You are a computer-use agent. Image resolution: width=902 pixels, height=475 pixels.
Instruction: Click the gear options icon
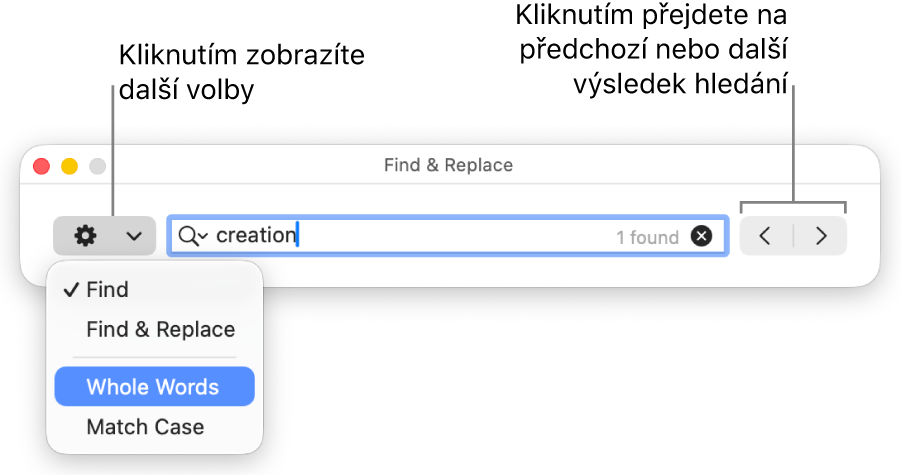pos(86,236)
